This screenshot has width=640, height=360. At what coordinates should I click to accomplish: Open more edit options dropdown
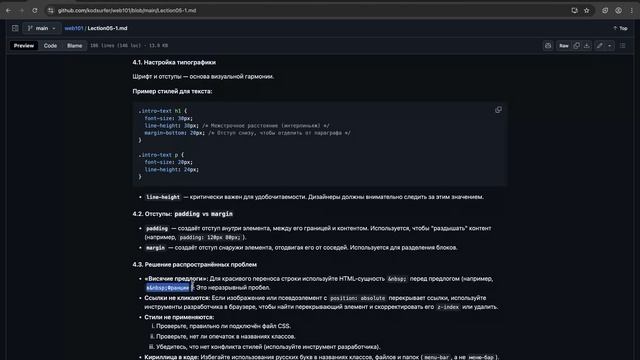(x=609, y=46)
